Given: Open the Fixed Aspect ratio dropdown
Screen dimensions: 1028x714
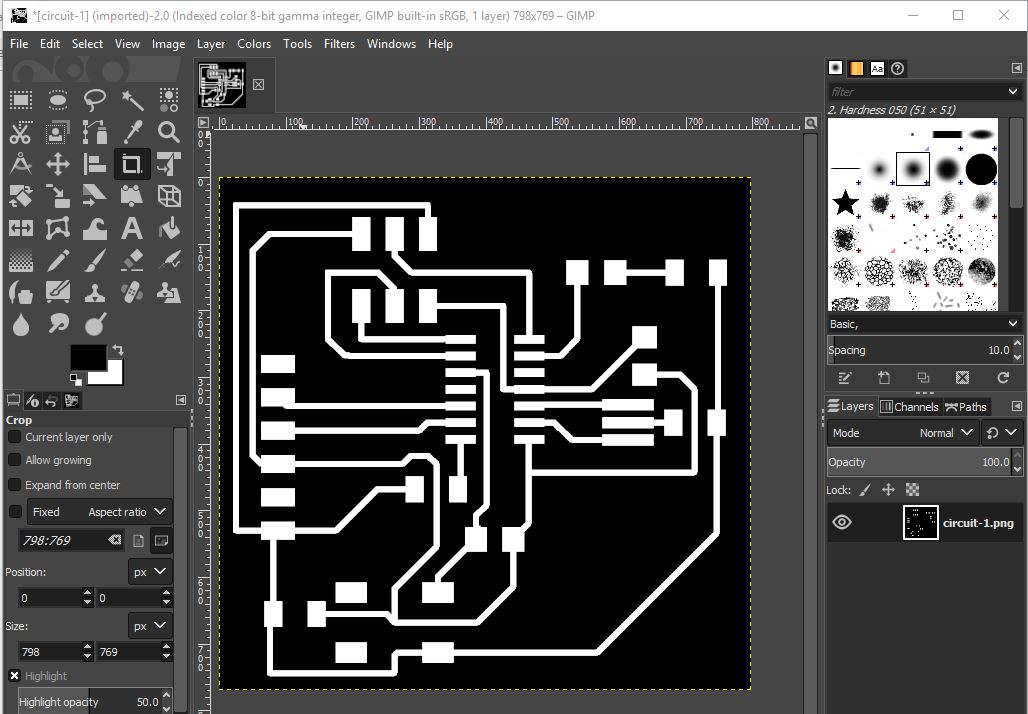Looking at the screenshot, I should tap(100, 511).
